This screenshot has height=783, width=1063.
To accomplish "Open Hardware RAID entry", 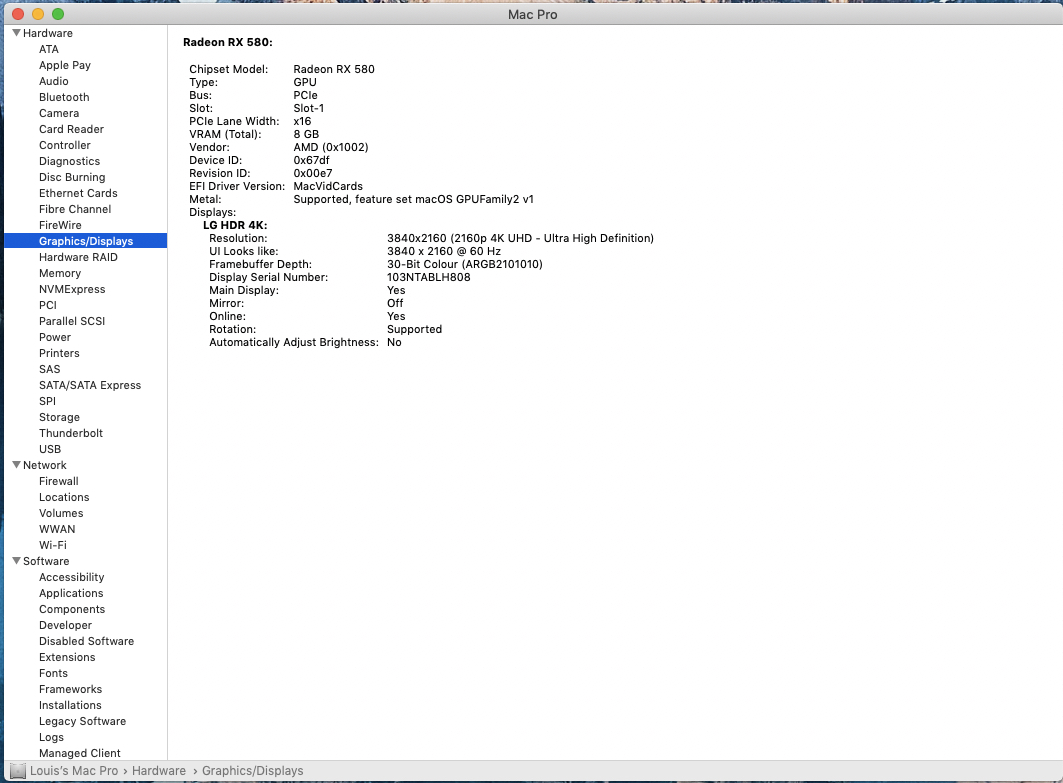I will [78, 257].
